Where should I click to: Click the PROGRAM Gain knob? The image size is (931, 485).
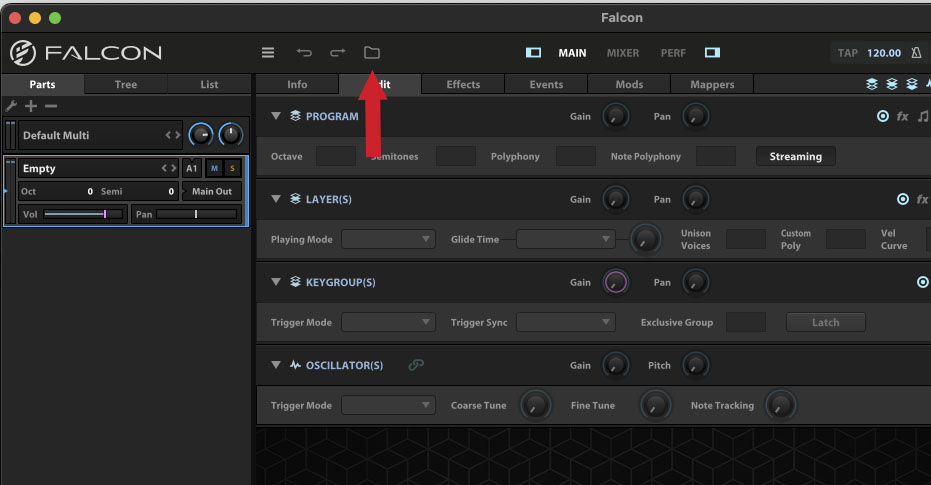616,116
